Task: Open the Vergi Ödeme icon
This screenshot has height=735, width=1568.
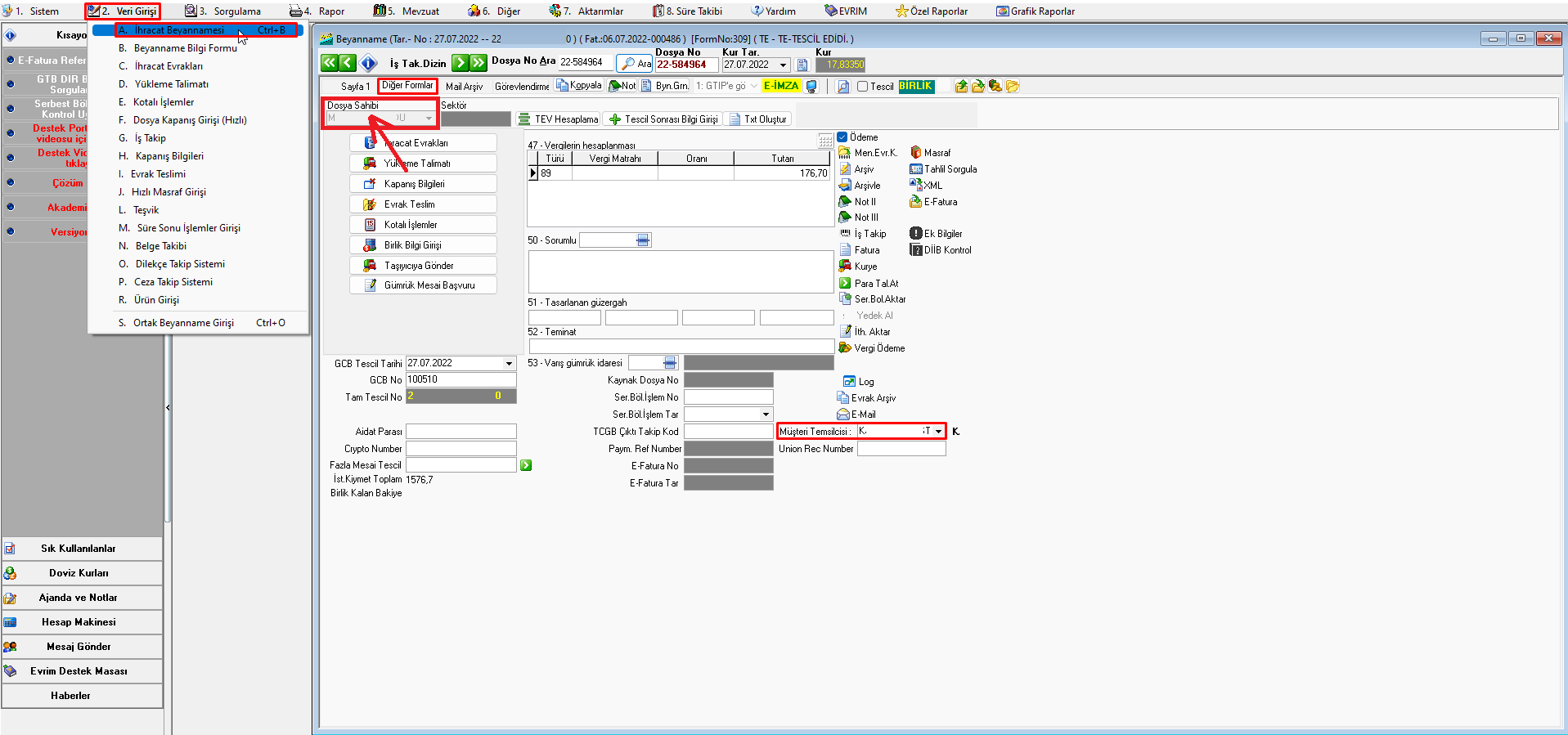Action: pos(846,348)
